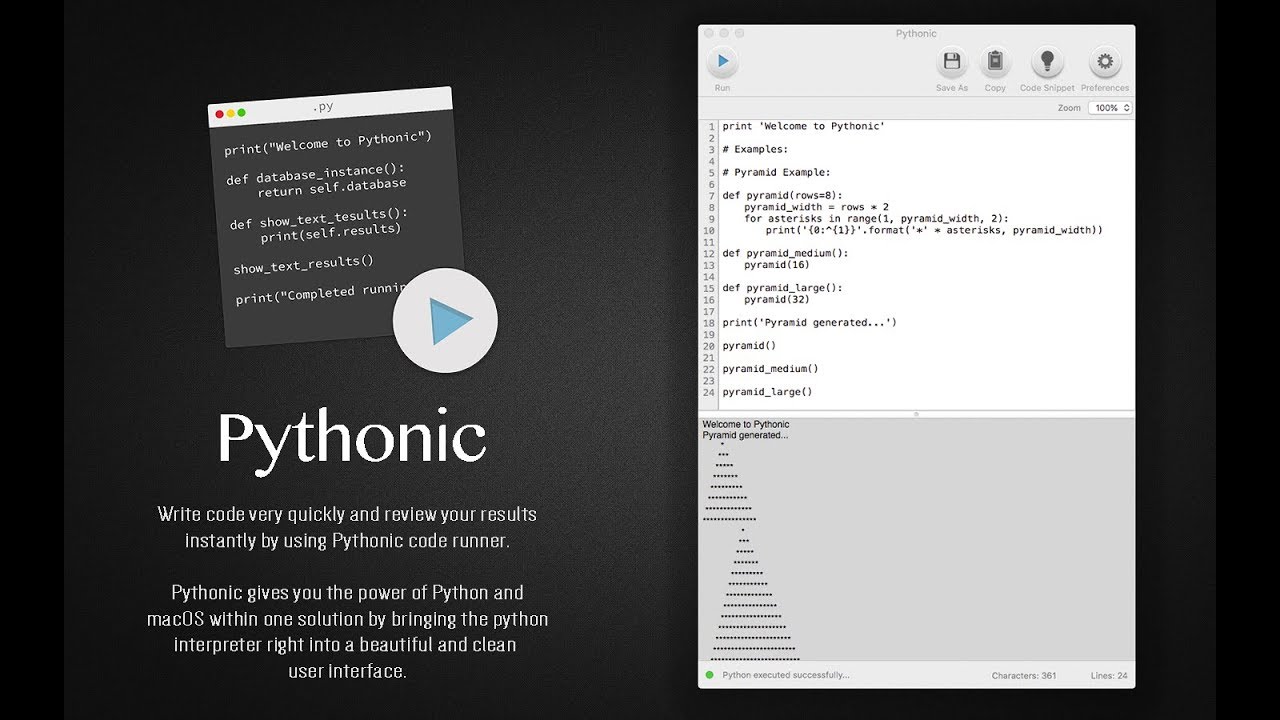
Task: Click the Save As floppy disk icon
Action: [x=952, y=62]
